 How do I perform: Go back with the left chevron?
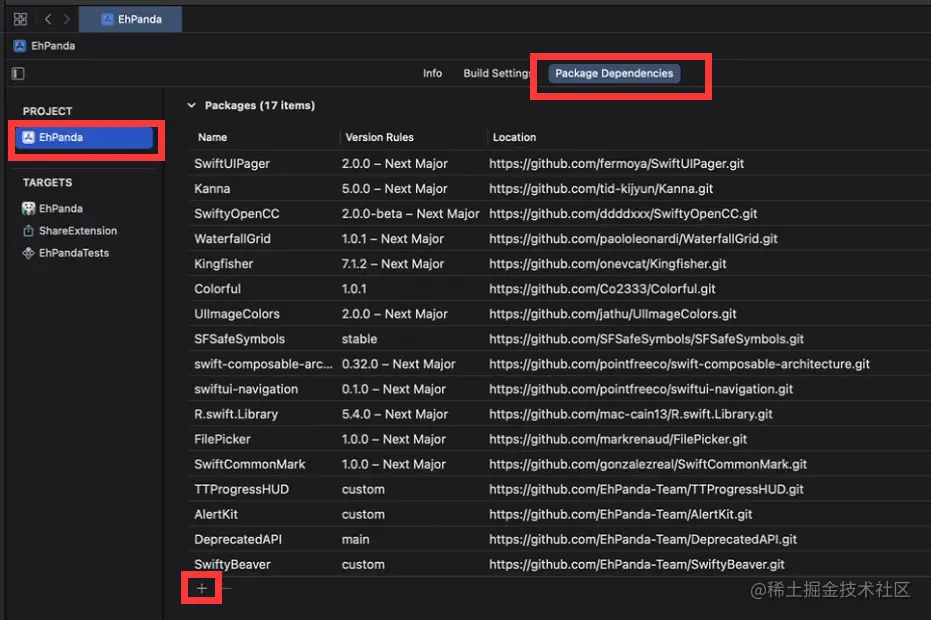pos(48,19)
